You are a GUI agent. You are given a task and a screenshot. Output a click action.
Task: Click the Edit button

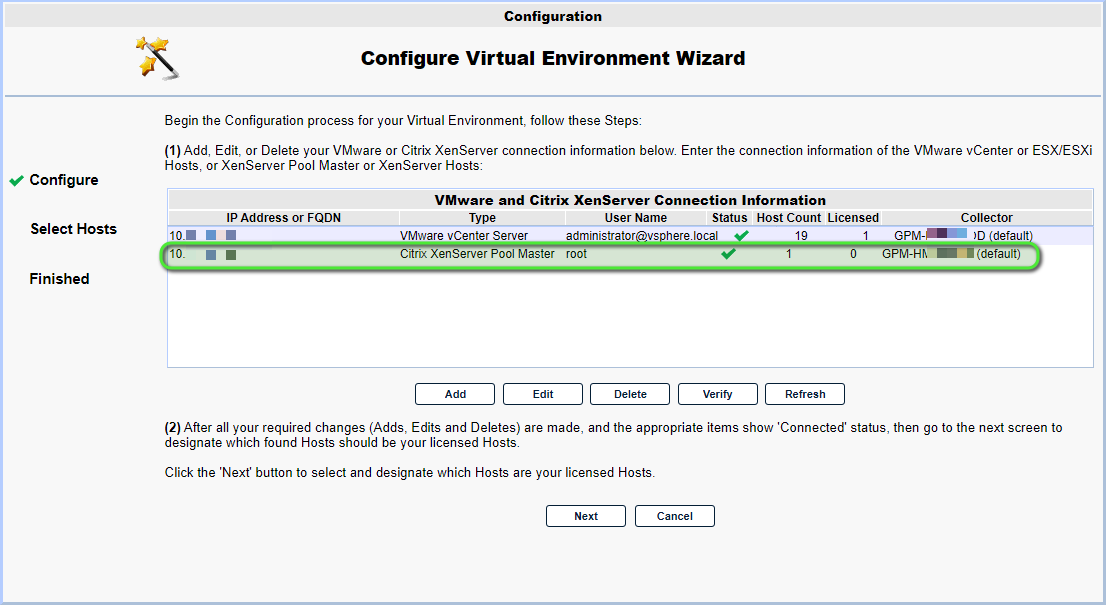click(543, 394)
